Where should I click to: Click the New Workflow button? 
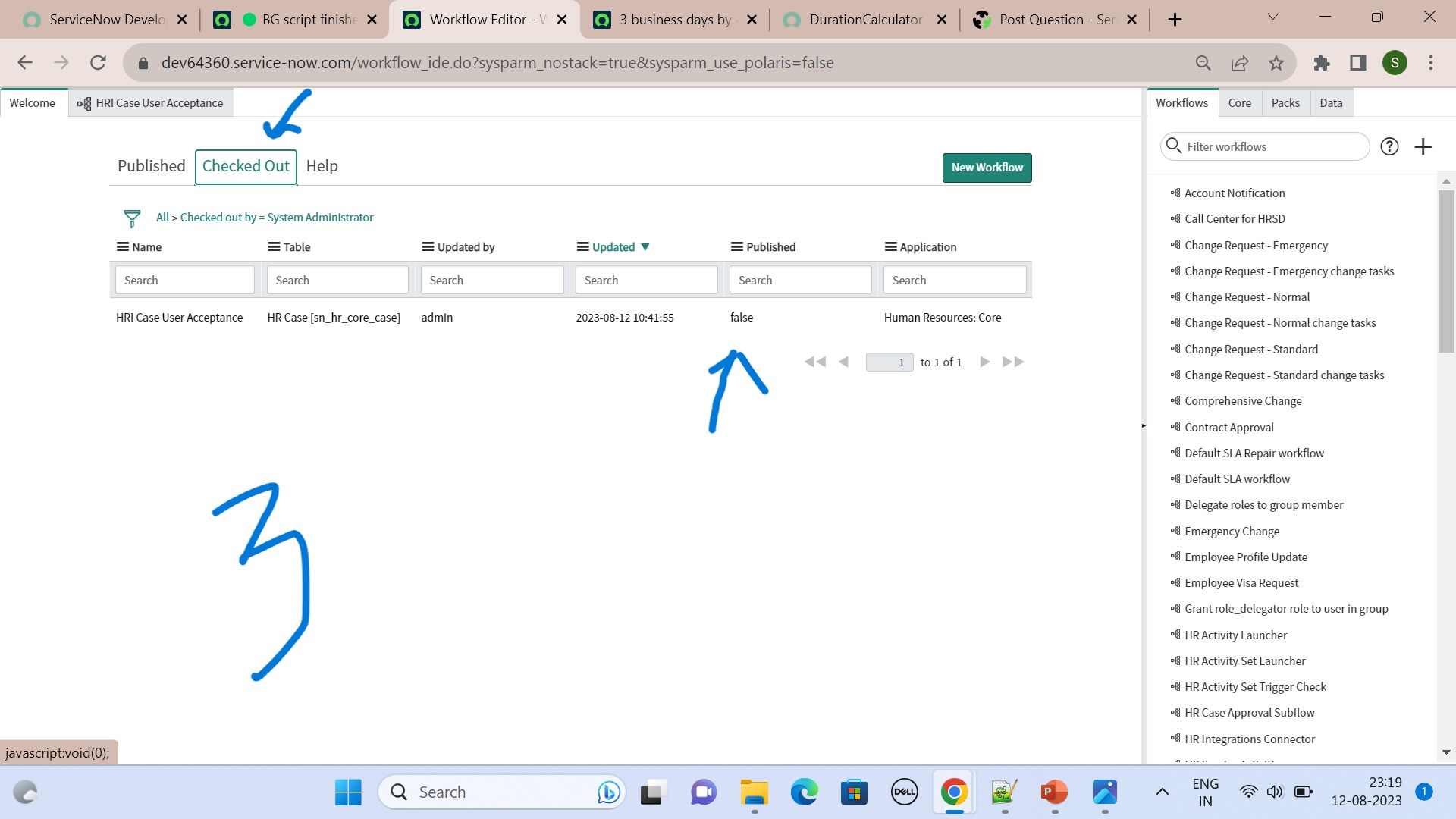coord(987,168)
